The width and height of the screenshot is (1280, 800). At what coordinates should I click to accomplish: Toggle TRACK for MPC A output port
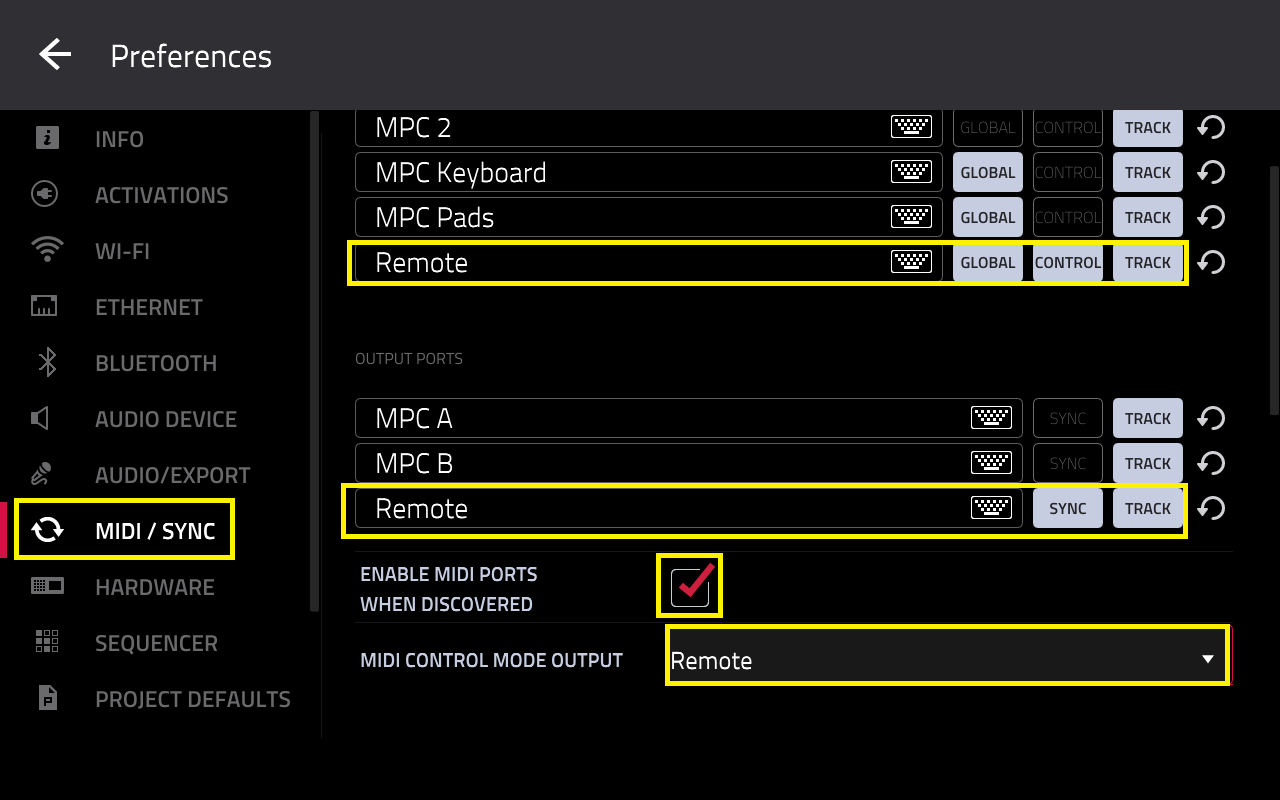pyautogui.click(x=1148, y=418)
